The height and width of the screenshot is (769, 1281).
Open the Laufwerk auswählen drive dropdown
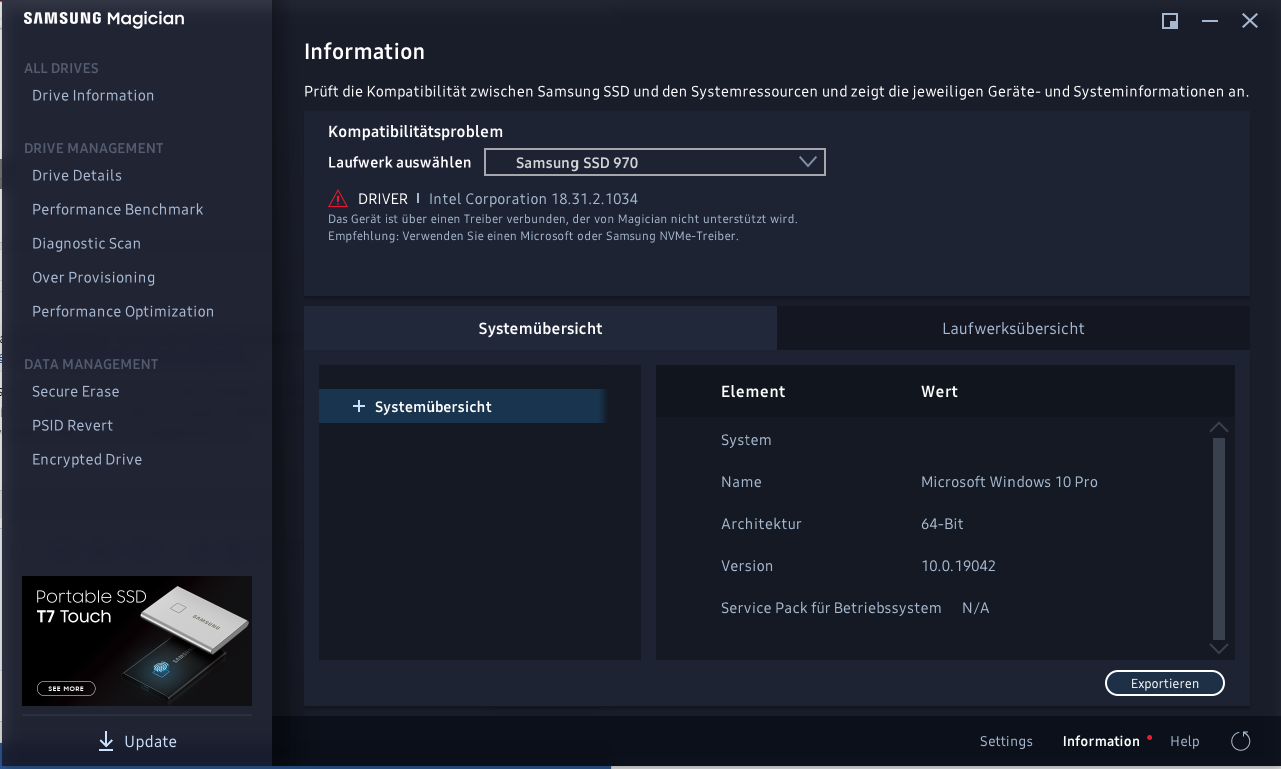pos(655,162)
